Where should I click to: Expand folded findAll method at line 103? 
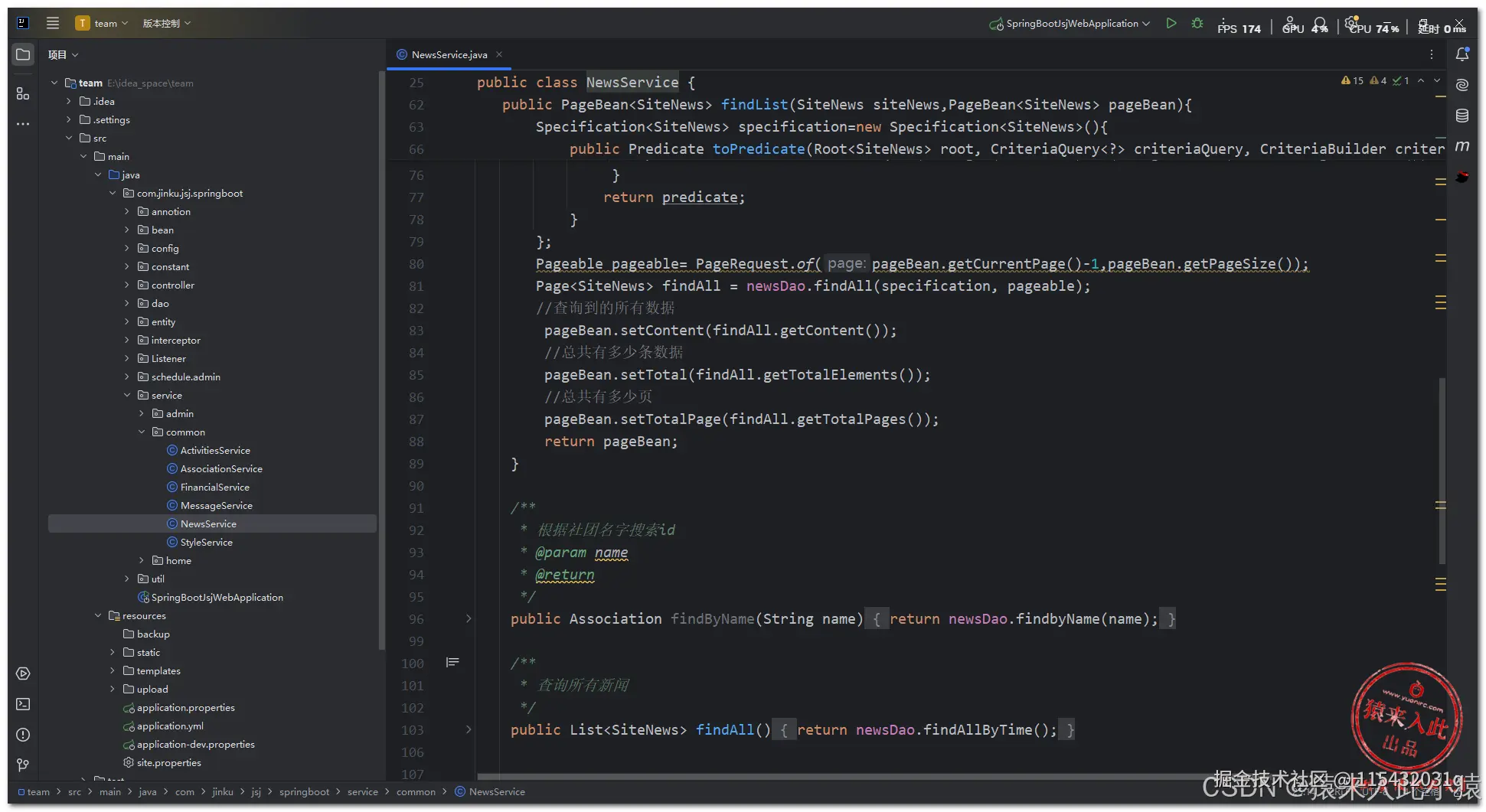coord(469,729)
